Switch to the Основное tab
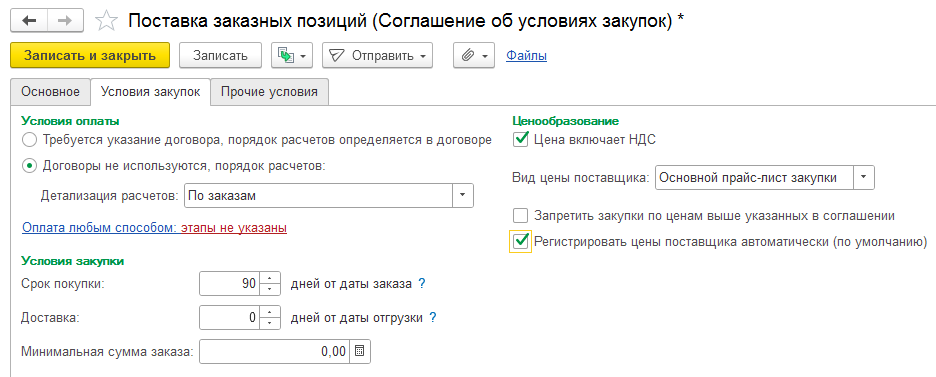This screenshot has width=936, height=377. coord(50,92)
